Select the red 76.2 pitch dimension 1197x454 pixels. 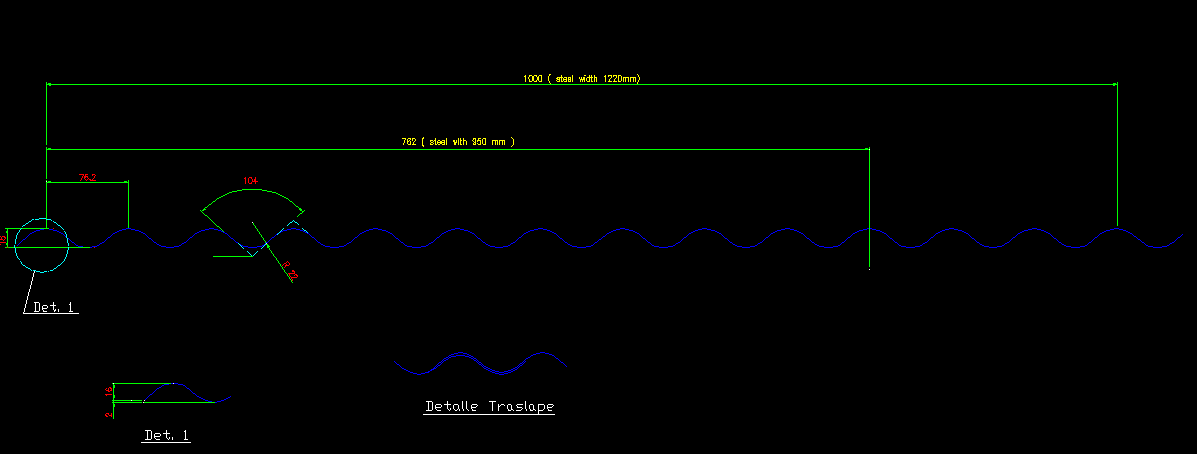(87, 177)
